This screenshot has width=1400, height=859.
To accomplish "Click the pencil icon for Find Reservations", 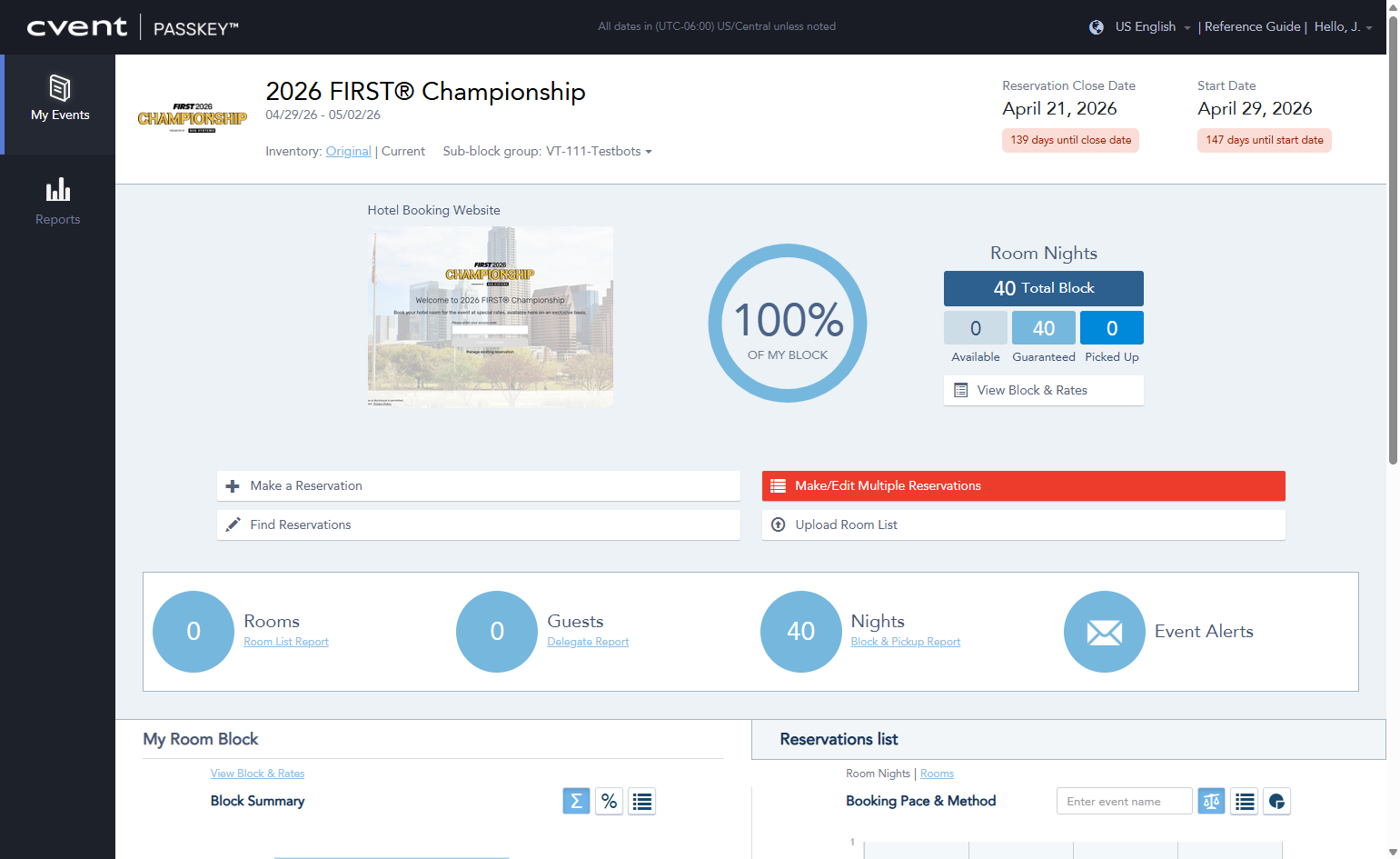I will click(233, 524).
